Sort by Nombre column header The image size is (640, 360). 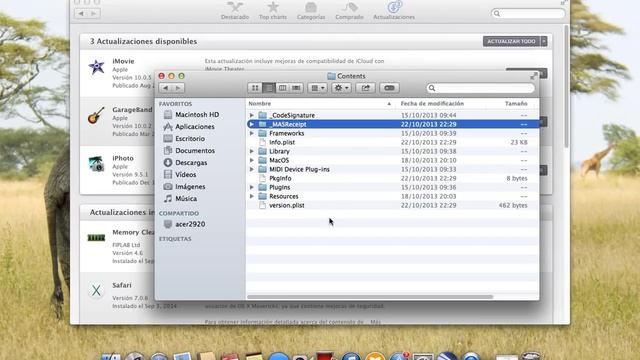321,104
